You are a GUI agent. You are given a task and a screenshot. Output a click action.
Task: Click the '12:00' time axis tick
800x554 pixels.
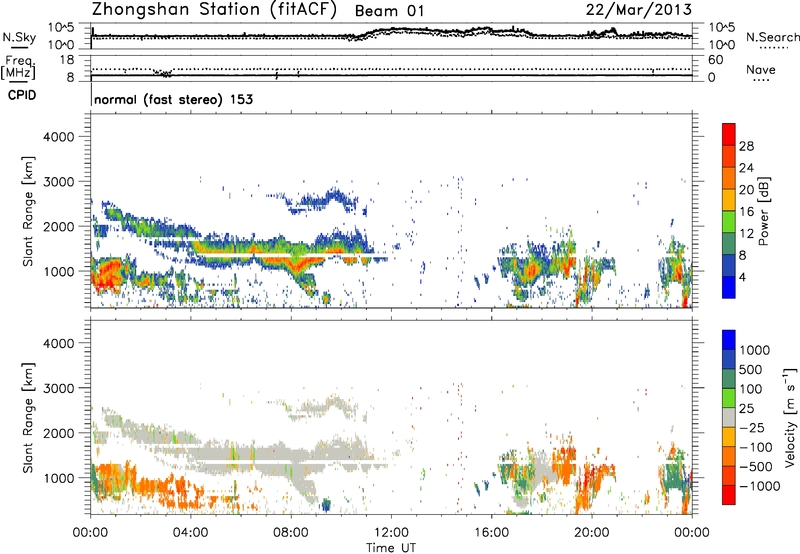(x=391, y=533)
